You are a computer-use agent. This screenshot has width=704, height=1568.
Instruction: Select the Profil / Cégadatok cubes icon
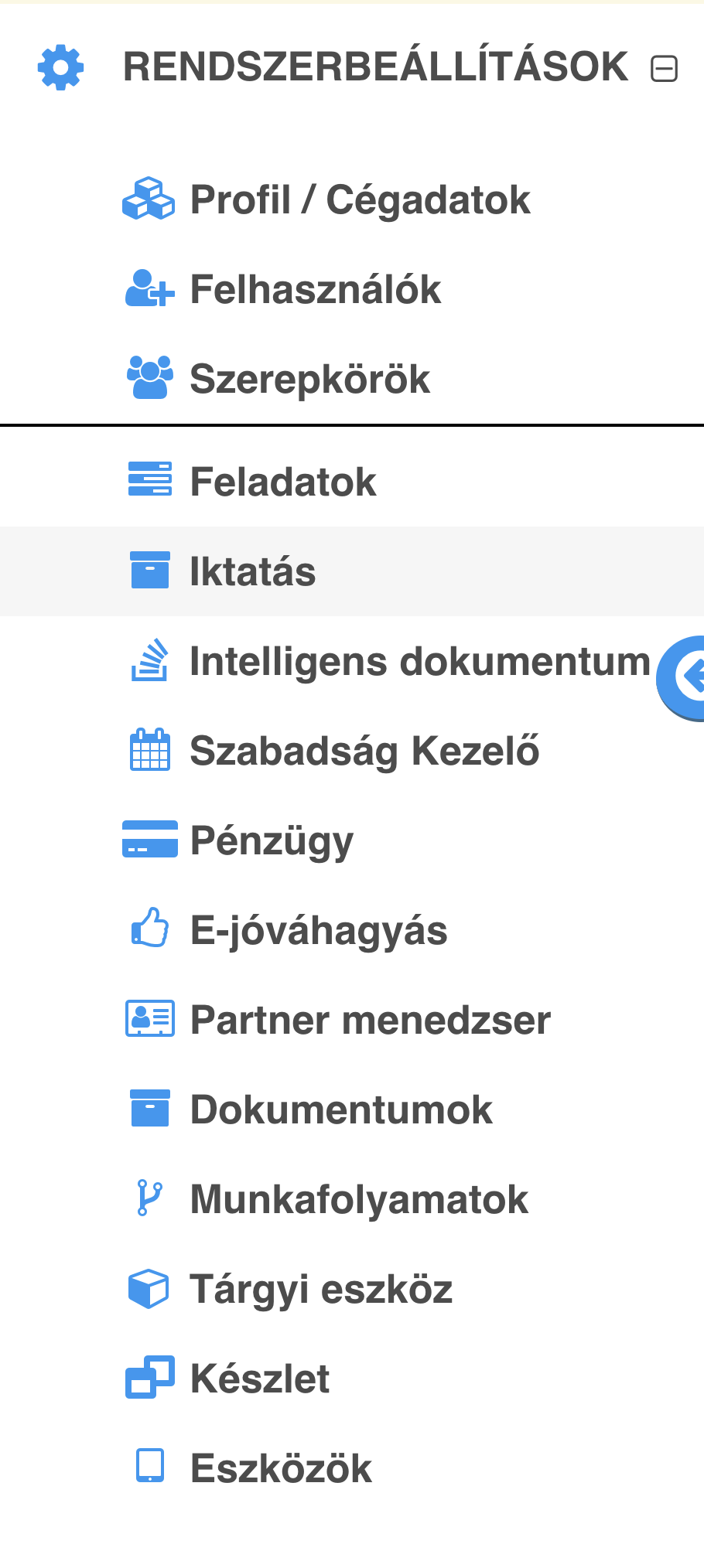[x=149, y=199]
